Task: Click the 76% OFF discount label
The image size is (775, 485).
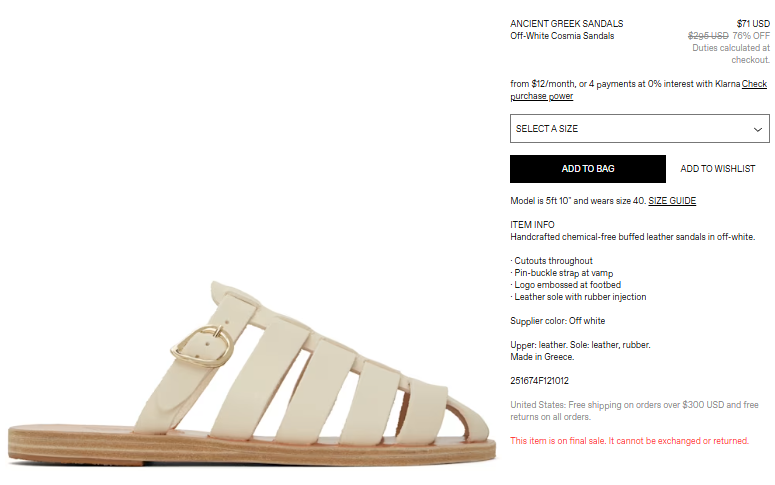Action: (751, 36)
